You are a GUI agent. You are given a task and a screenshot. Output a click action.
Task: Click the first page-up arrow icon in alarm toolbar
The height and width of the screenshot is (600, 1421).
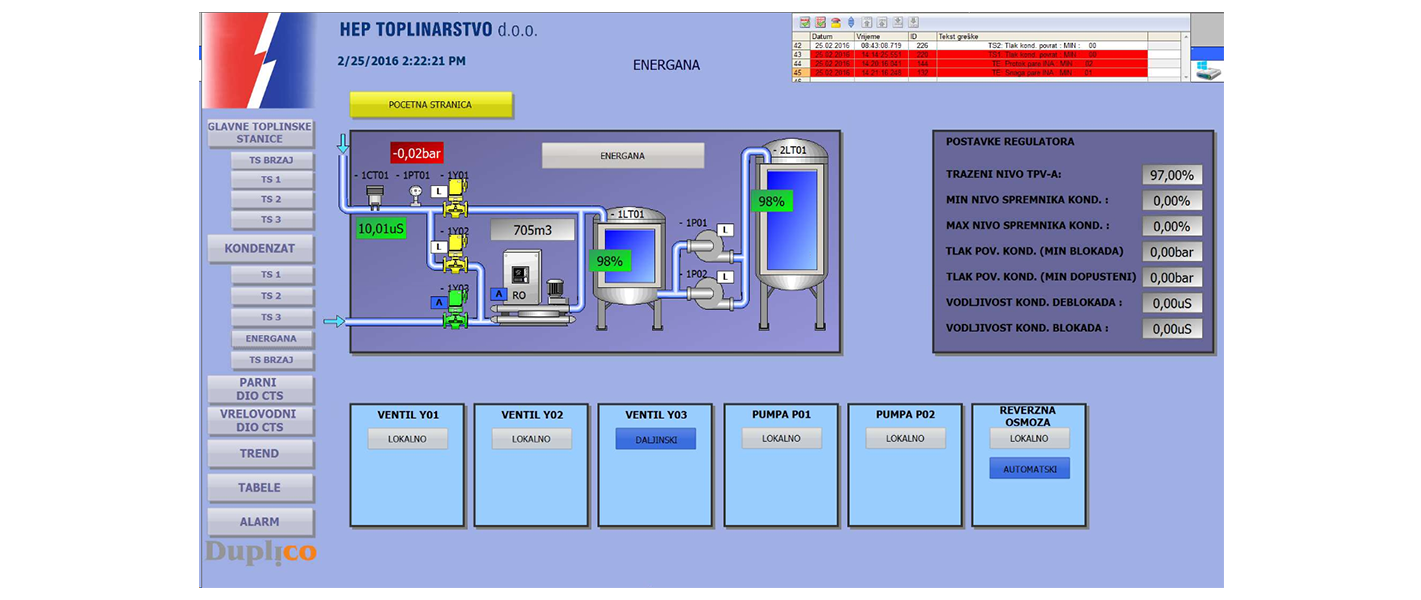866,22
